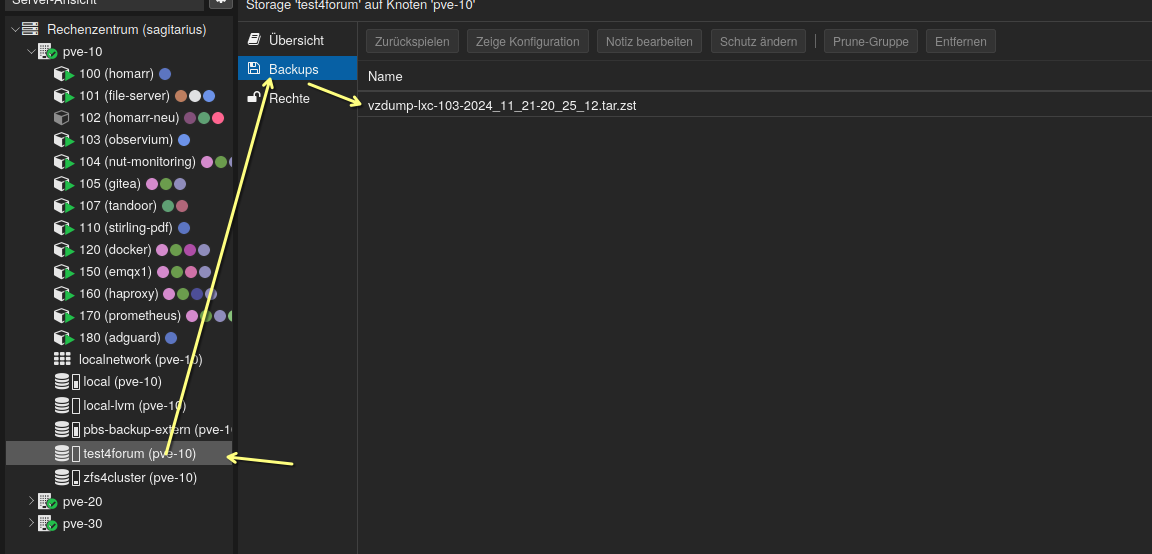
Task: Click the Prune-Gruppe button
Action: [871, 41]
